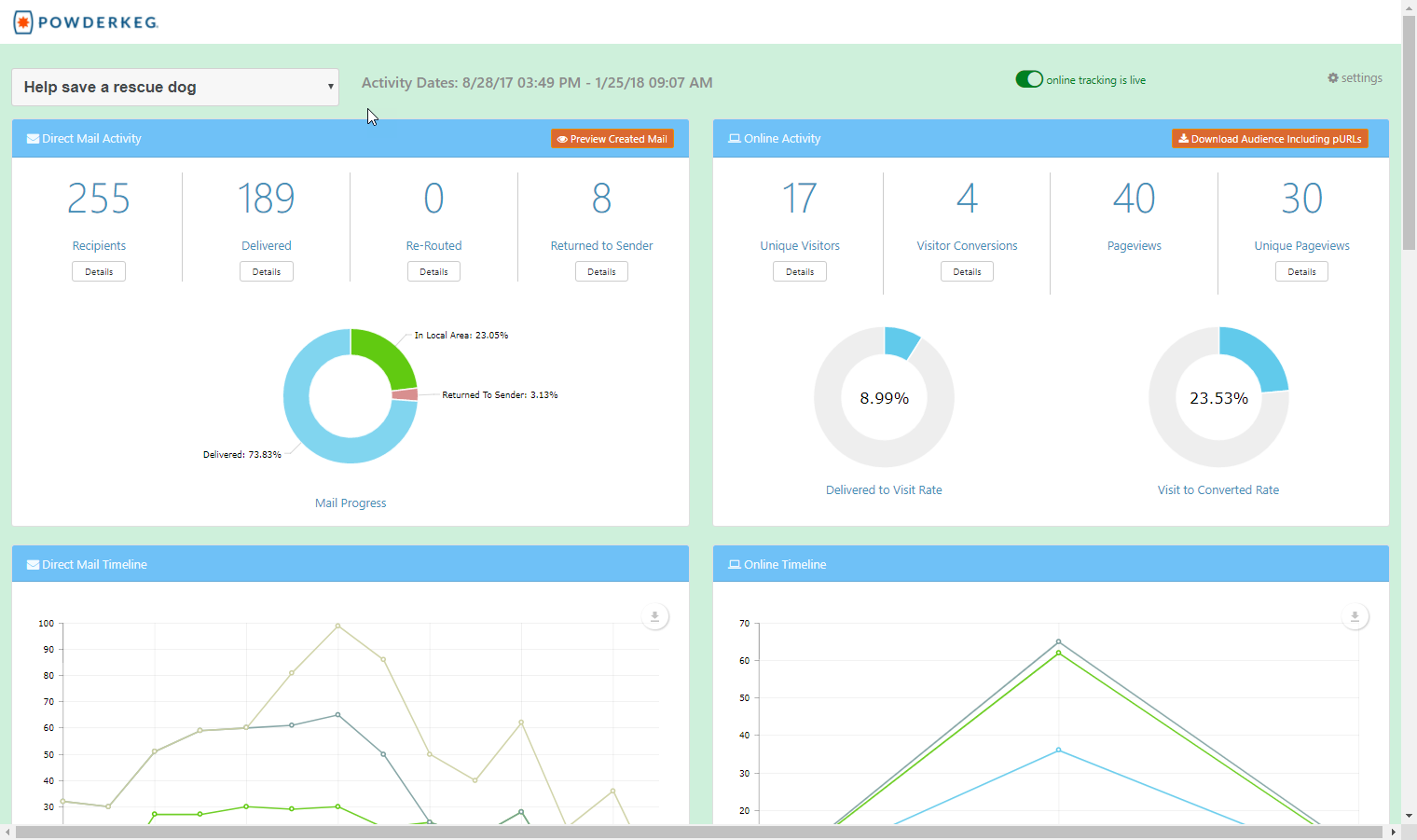Open Details for Unique Visitors
1417x840 pixels.
(x=800, y=271)
